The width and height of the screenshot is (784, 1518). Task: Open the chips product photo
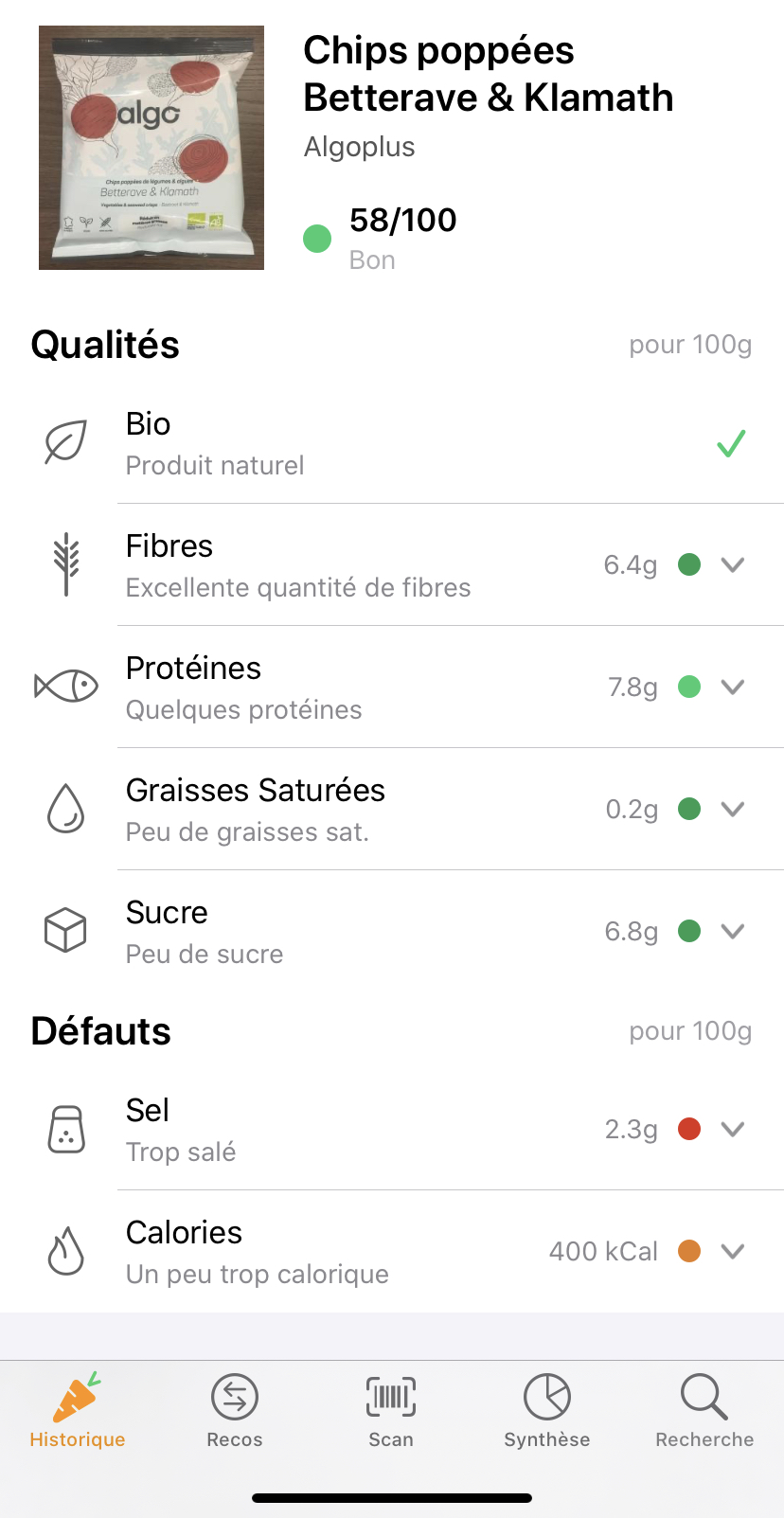(151, 148)
